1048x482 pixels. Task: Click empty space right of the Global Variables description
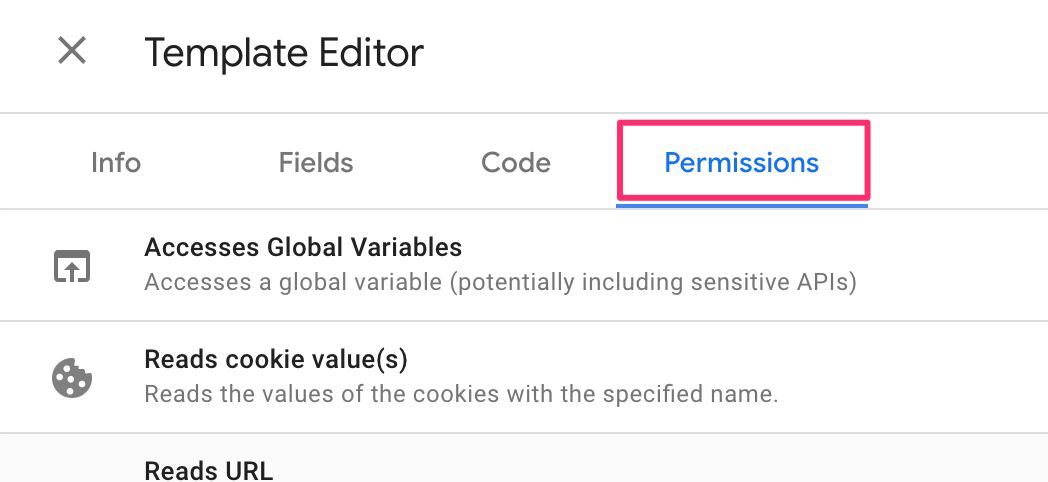[x=949, y=282]
